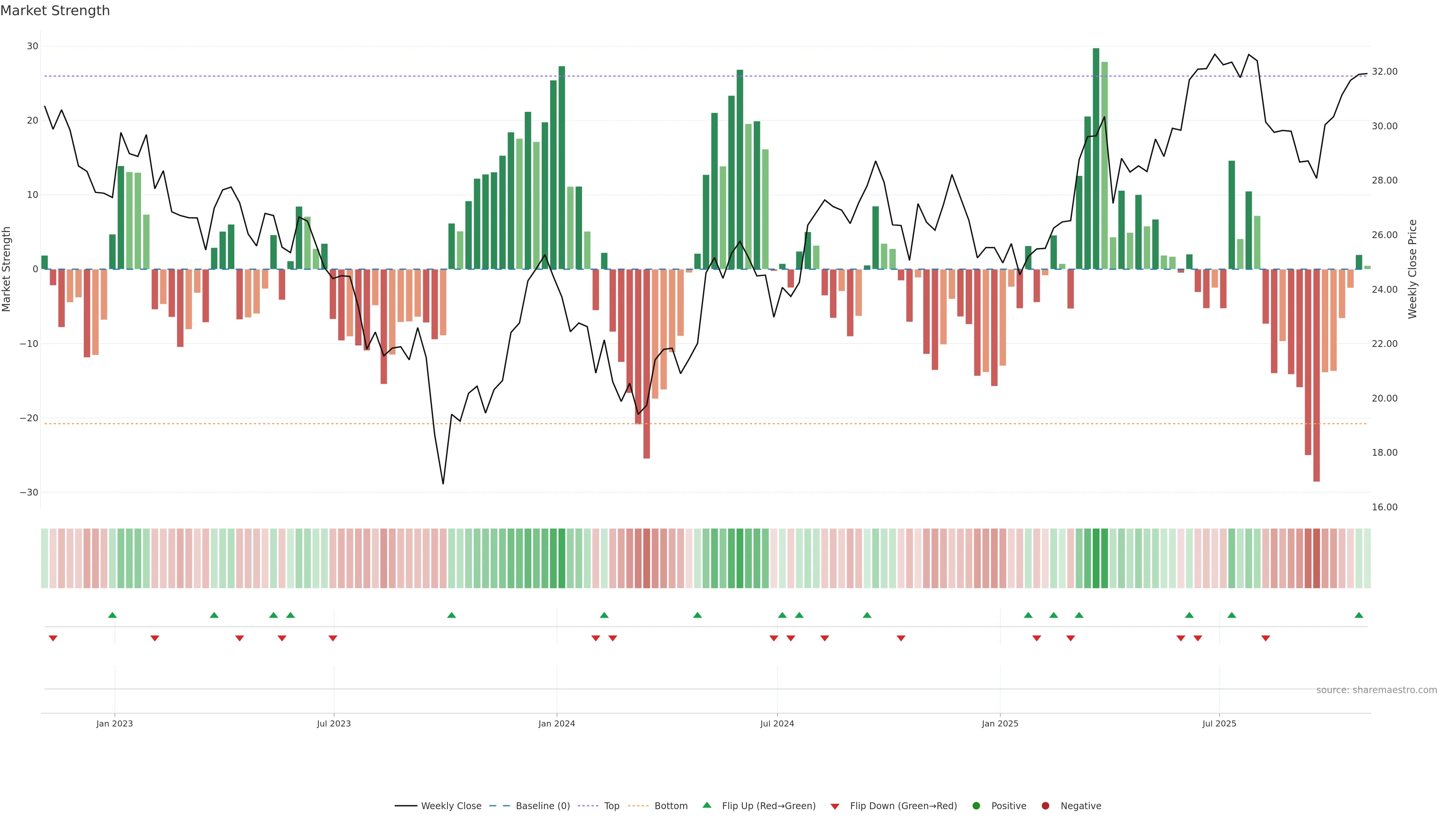
Task: Click the Positive green circle legend icon
Action: click(976, 806)
